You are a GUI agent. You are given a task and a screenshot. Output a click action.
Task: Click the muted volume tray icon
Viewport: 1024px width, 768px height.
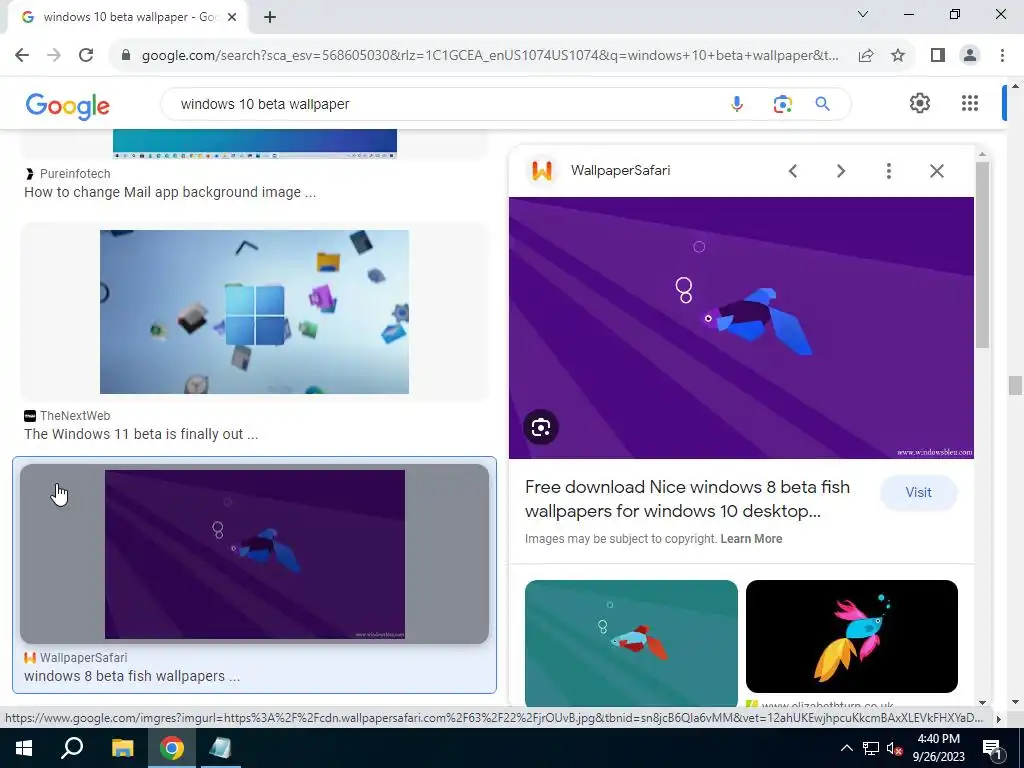click(x=895, y=748)
